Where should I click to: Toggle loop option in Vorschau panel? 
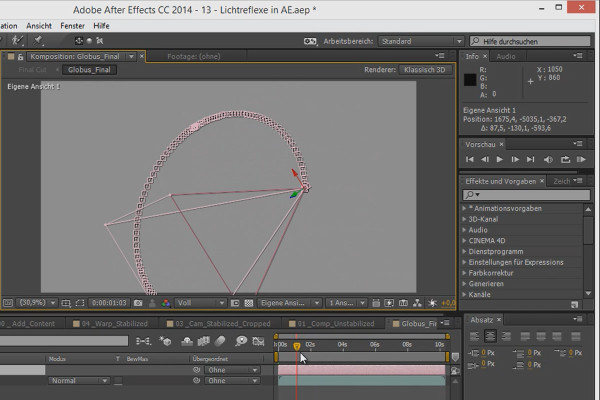coord(566,159)
